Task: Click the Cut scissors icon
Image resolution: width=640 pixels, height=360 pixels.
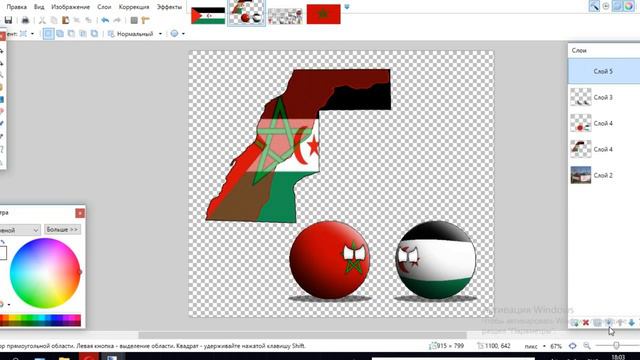Action: pos(42,20)
